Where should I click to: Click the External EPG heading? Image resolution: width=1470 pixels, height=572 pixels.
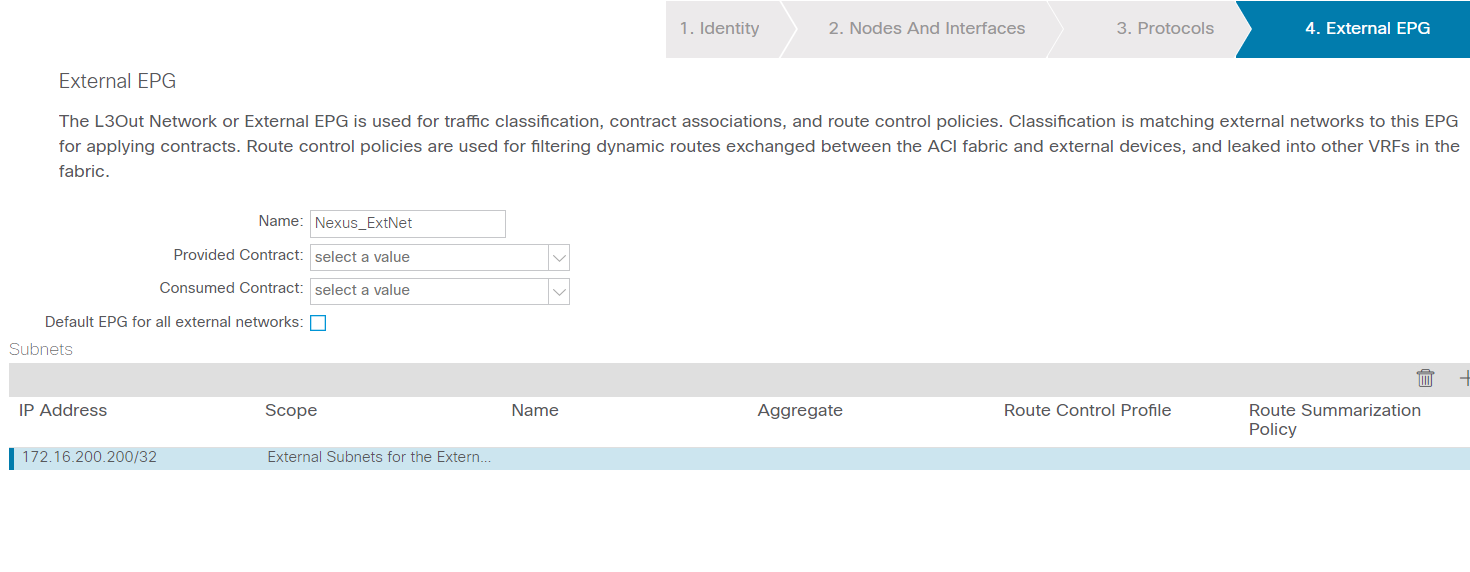click(118, 81)
